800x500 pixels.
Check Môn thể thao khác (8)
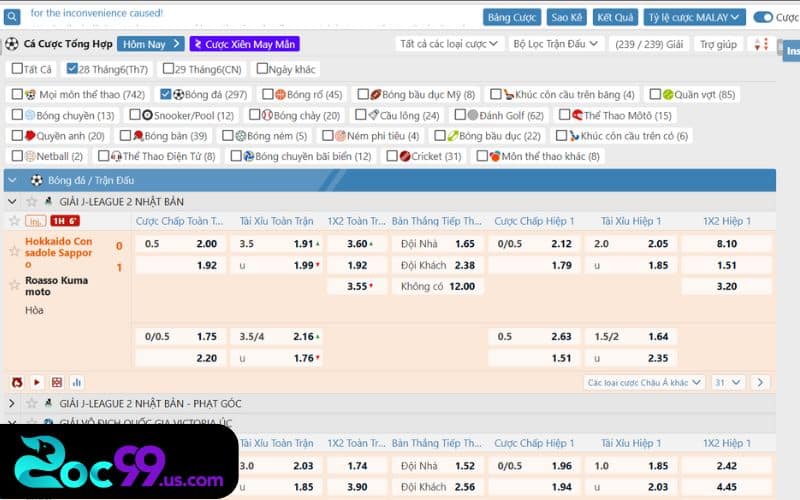pos(482,156)
